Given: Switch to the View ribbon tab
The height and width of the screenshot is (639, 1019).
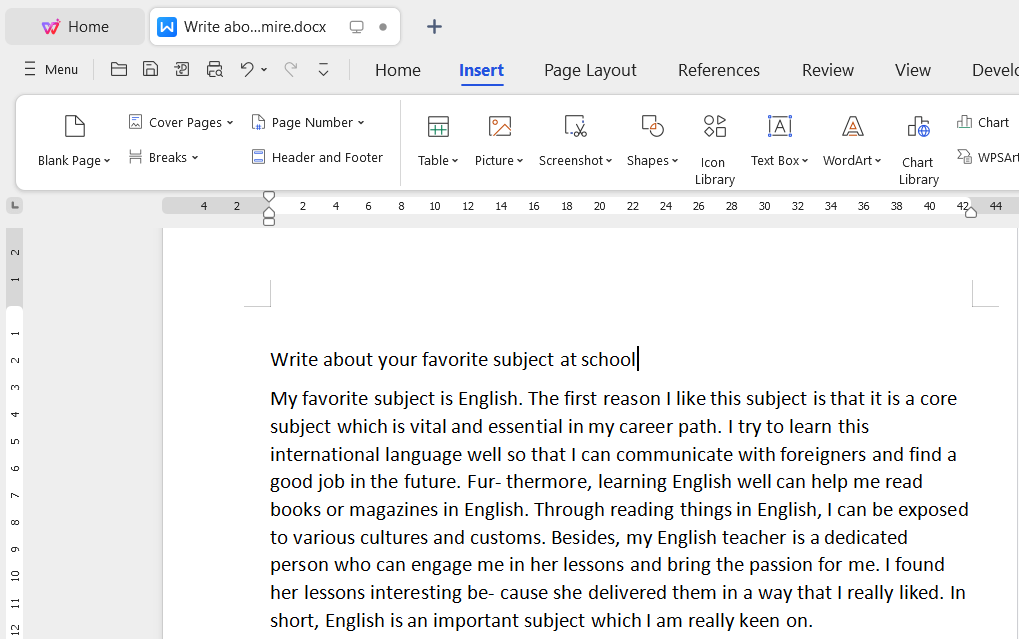Looking at the screenshot, I should [912, 70].
